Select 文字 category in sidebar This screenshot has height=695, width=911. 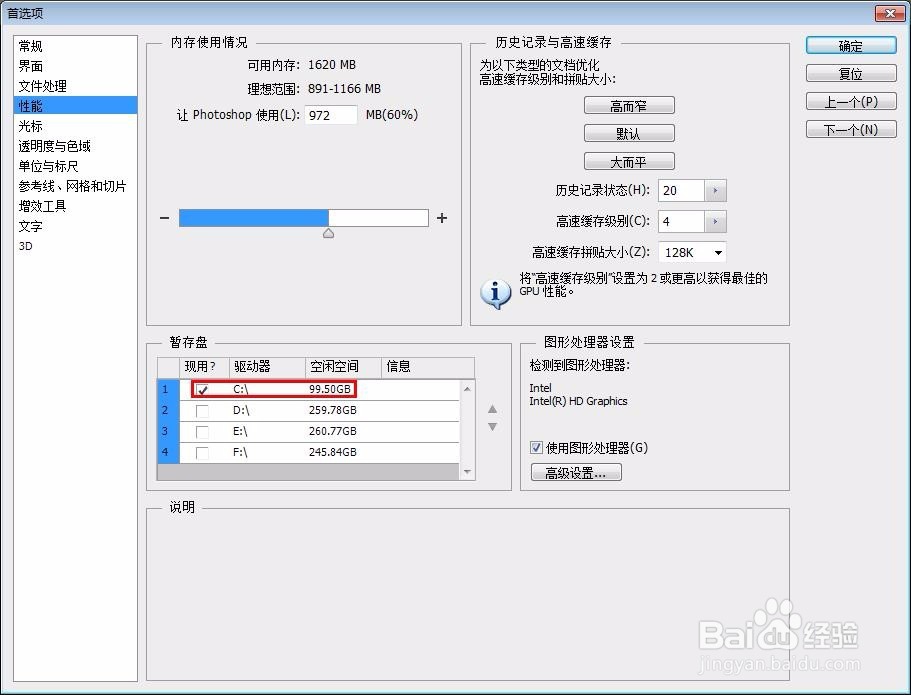pyautogui.click(x=75, y=226)
